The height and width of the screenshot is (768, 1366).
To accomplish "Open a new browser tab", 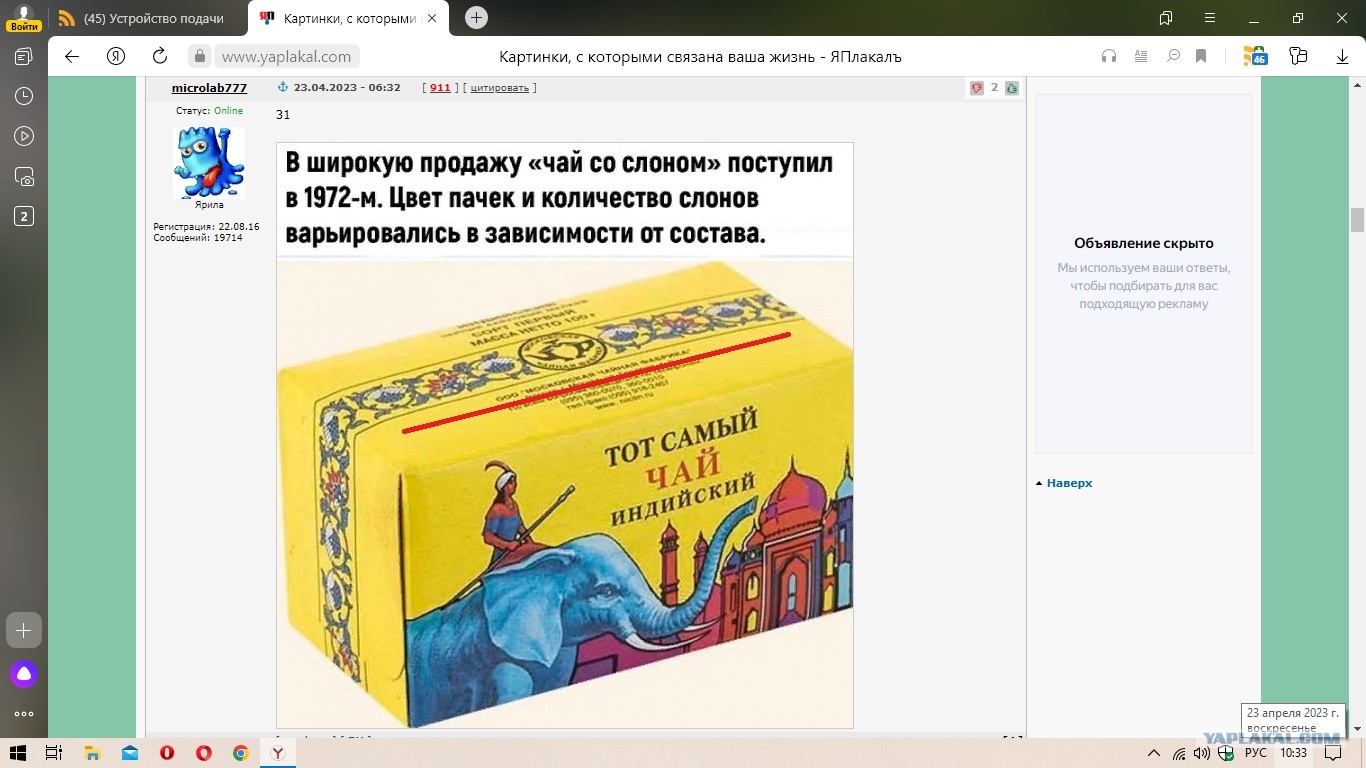I will [477, 17].
